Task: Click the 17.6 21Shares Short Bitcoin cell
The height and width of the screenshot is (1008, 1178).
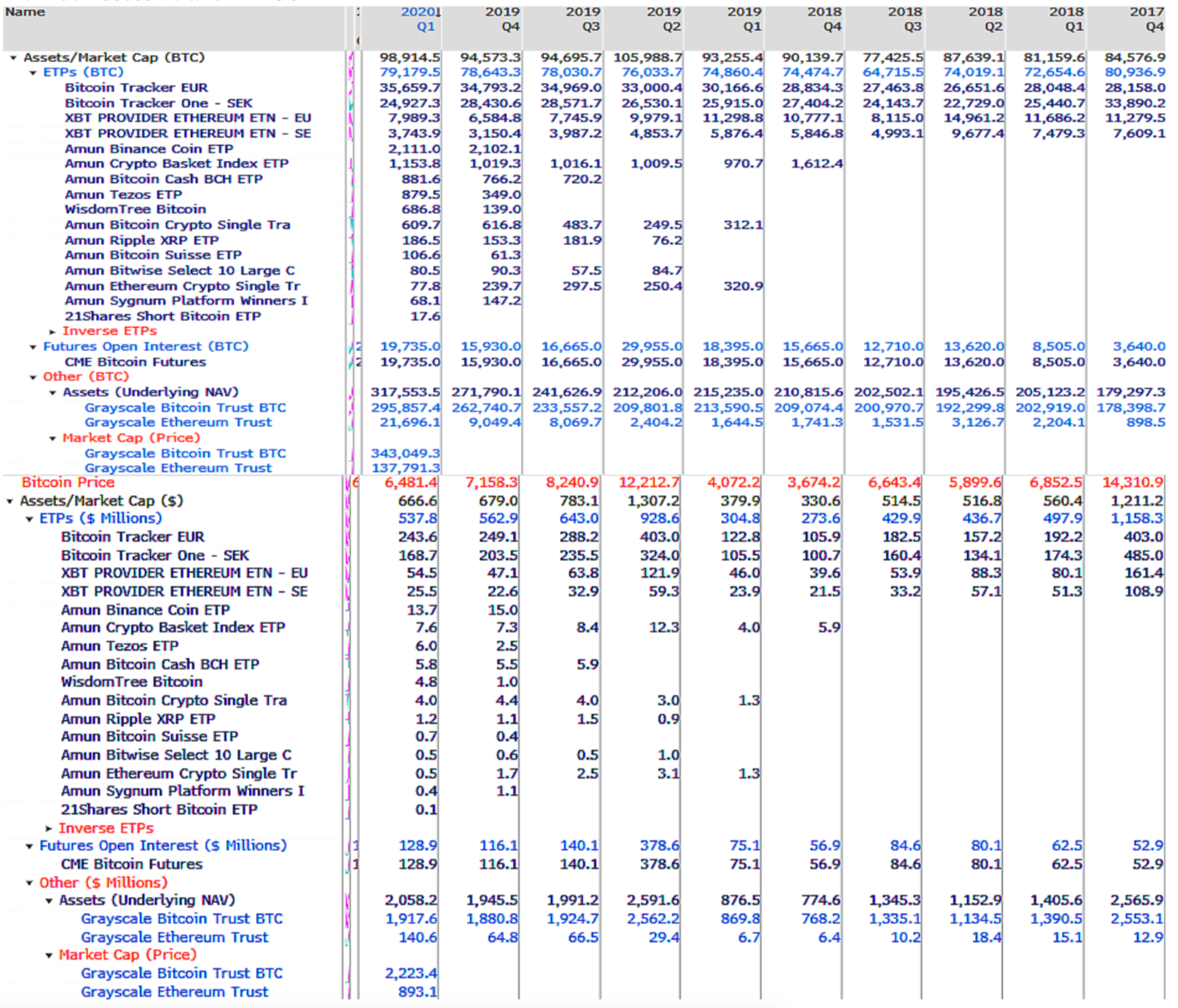Action: pos(425,316)
